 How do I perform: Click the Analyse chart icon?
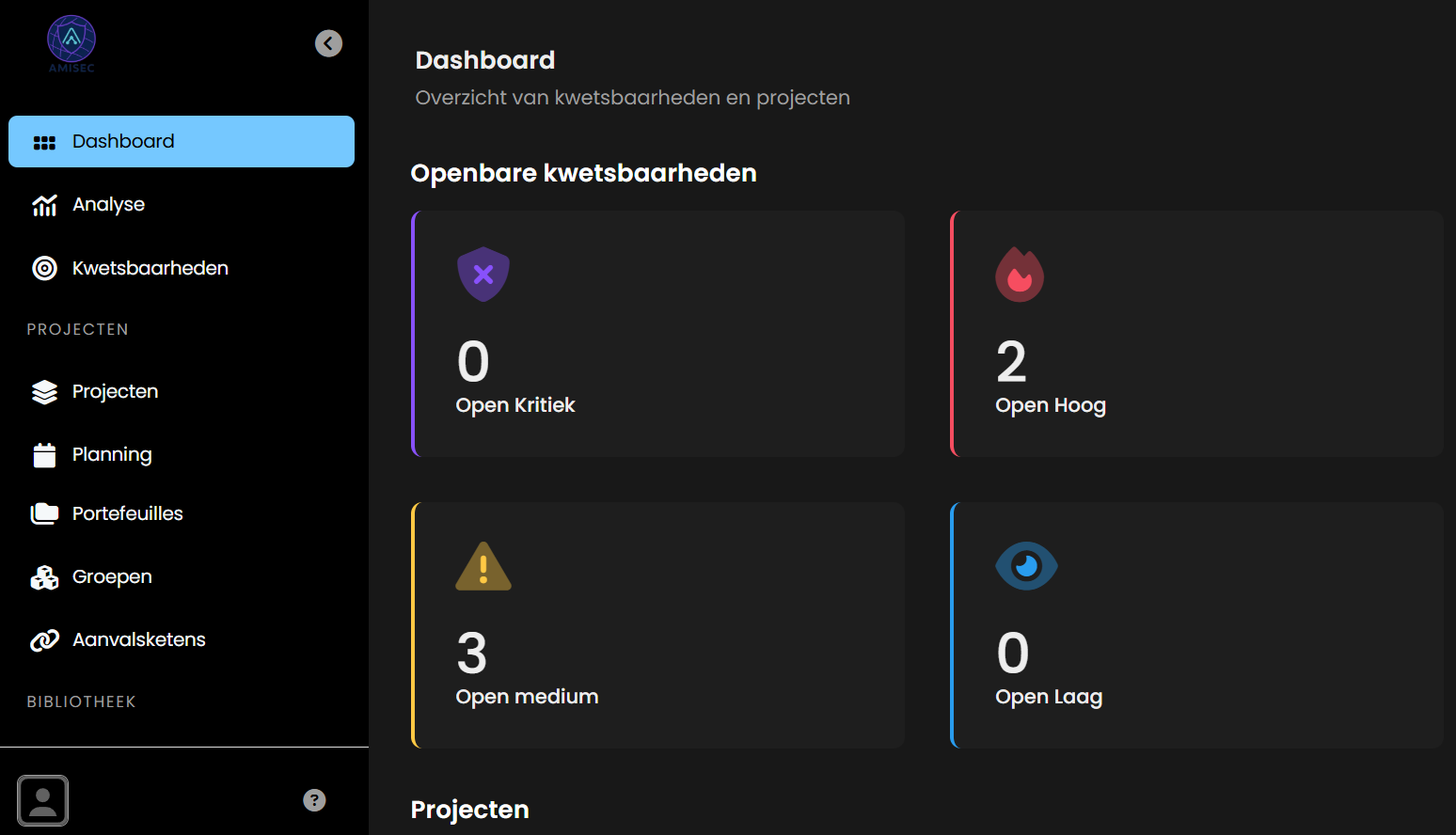click(x=44, y=205)
